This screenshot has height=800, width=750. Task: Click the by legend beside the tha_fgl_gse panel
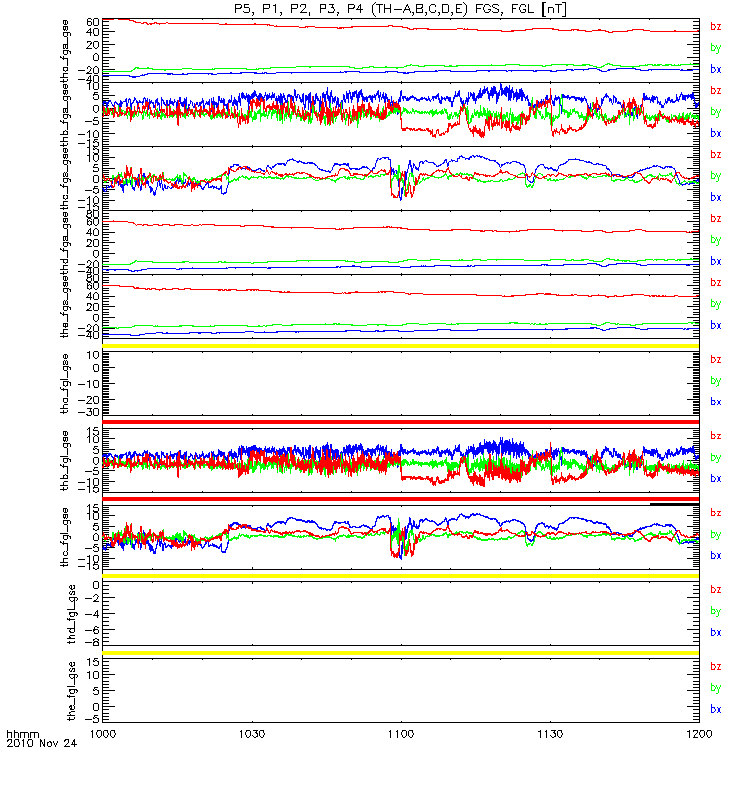coord(716,381)
